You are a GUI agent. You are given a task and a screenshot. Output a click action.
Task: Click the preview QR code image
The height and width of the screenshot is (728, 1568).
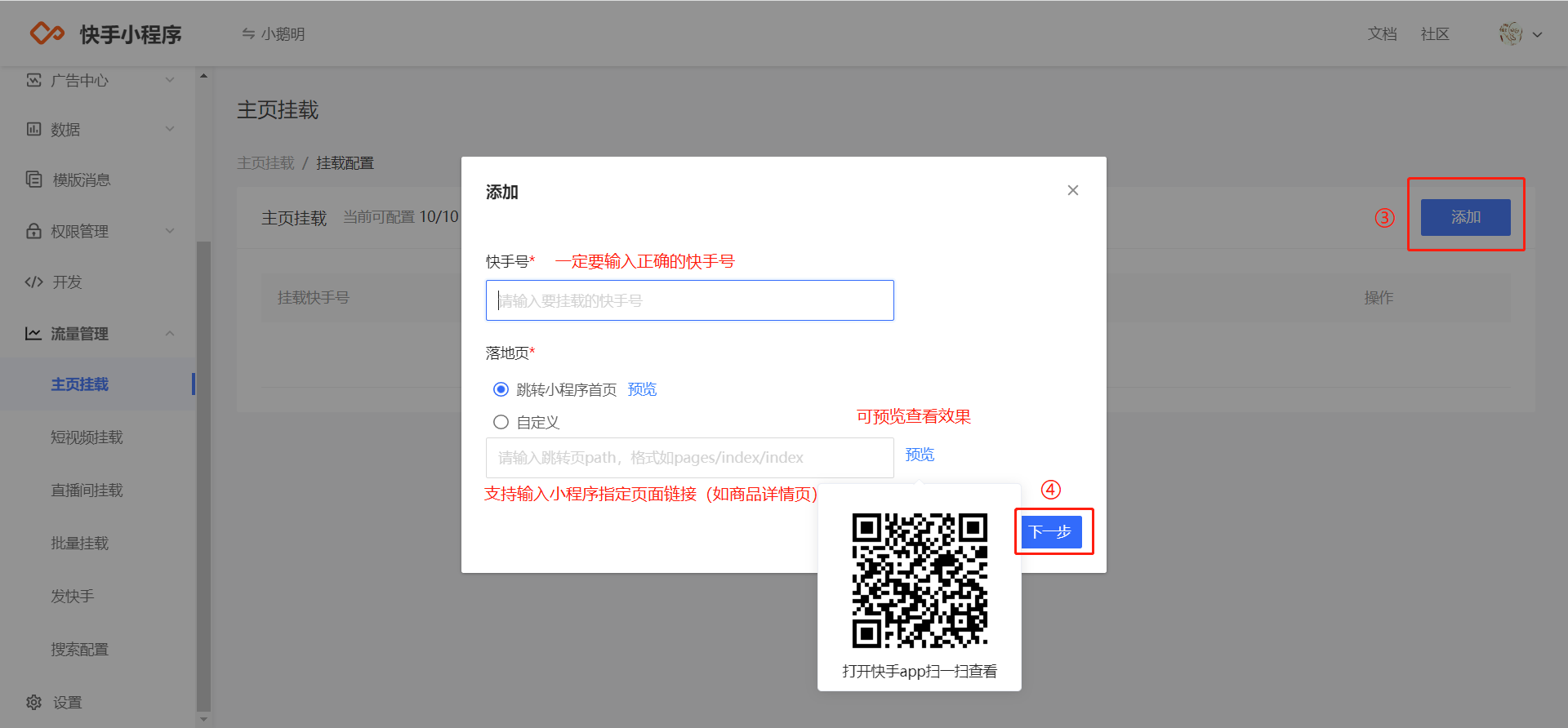click(x=920, y=580)
